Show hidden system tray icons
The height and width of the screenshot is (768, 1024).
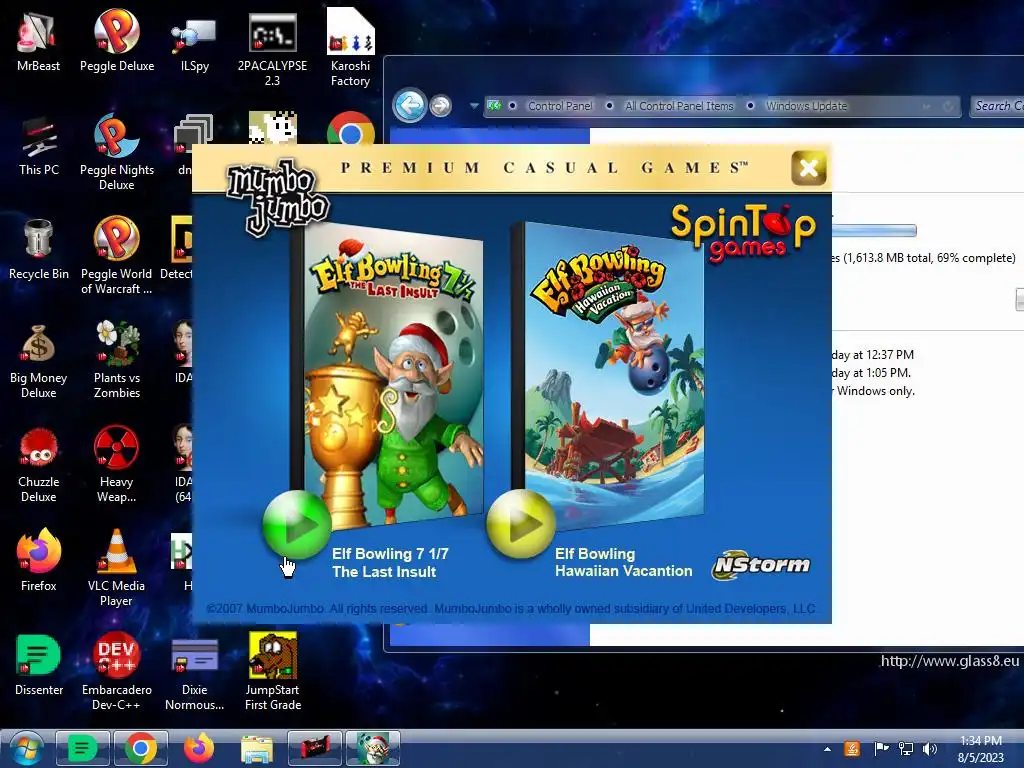tap(827, 749)
